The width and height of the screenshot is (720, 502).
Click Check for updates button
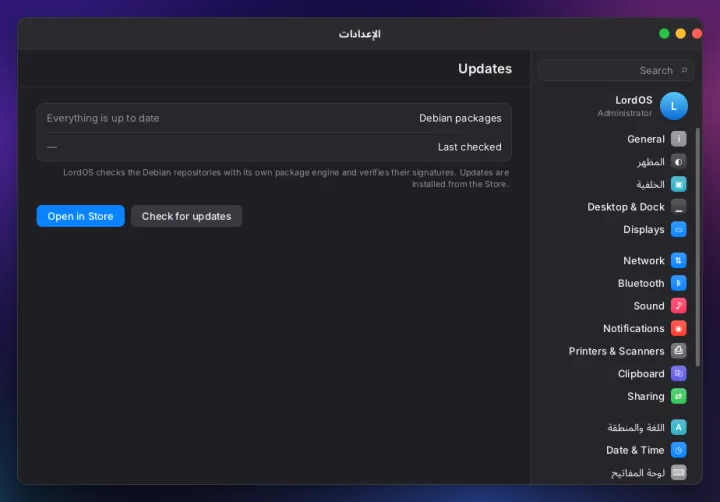point(186,216)
